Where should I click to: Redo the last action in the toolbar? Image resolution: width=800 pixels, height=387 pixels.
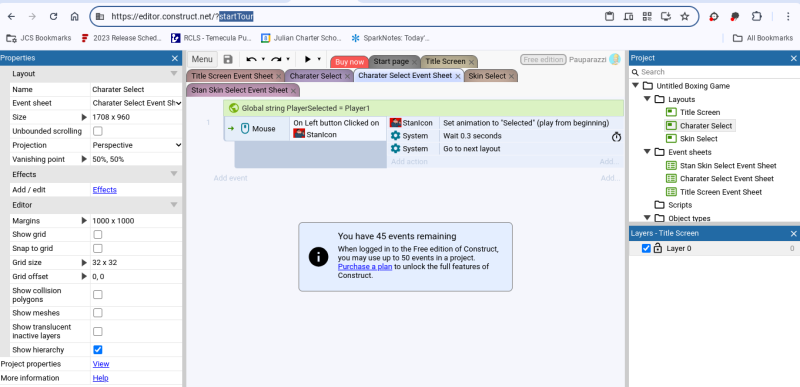276,60
